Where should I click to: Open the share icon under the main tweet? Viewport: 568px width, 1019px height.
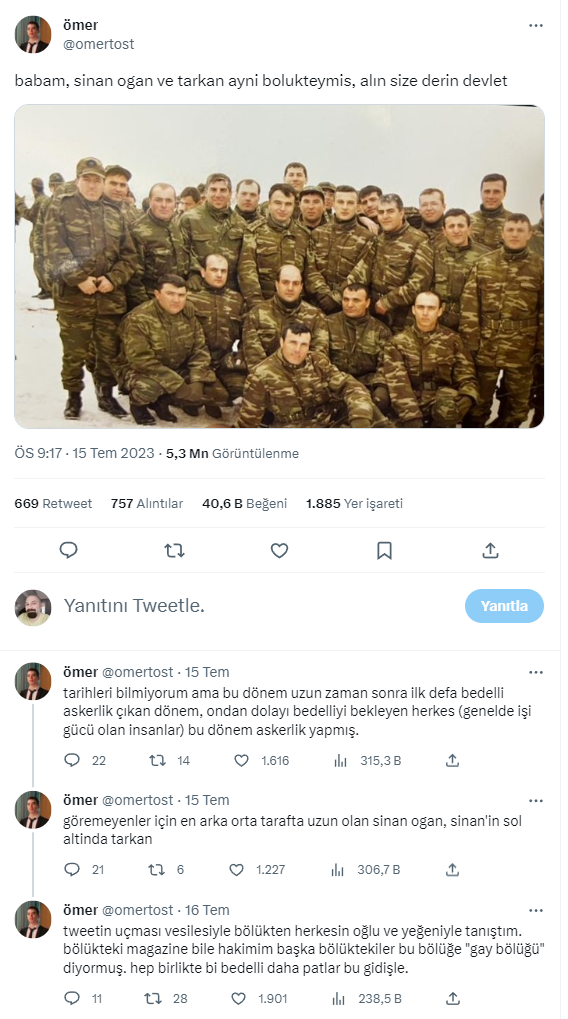[x=490, y=550]
